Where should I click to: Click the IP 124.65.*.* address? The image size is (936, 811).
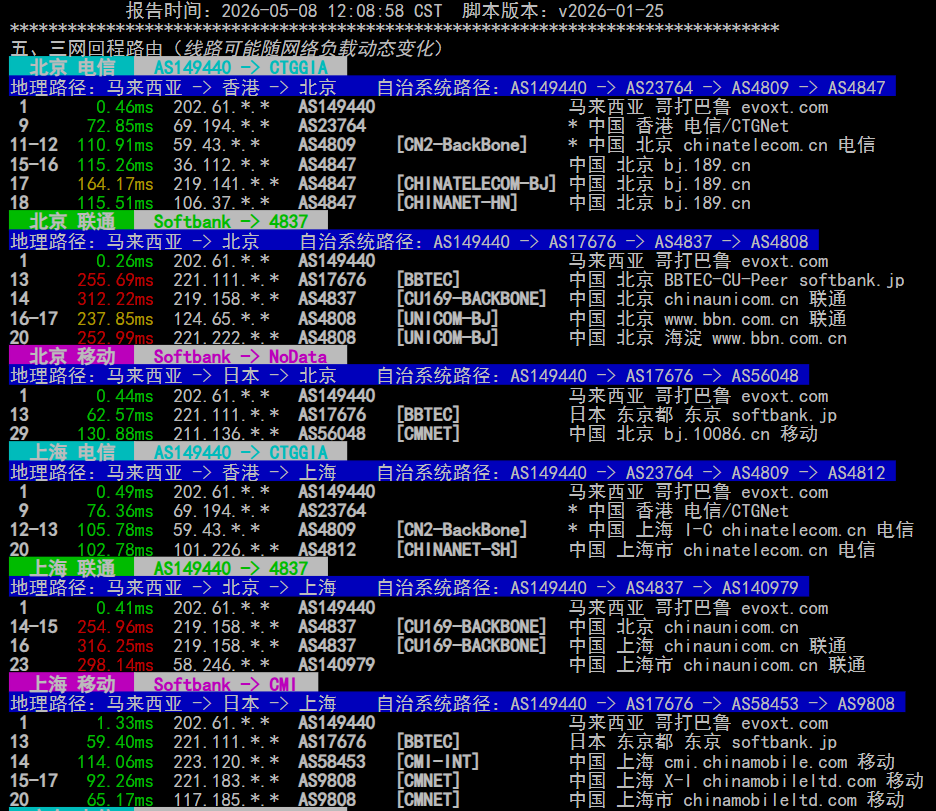point(221,319)
